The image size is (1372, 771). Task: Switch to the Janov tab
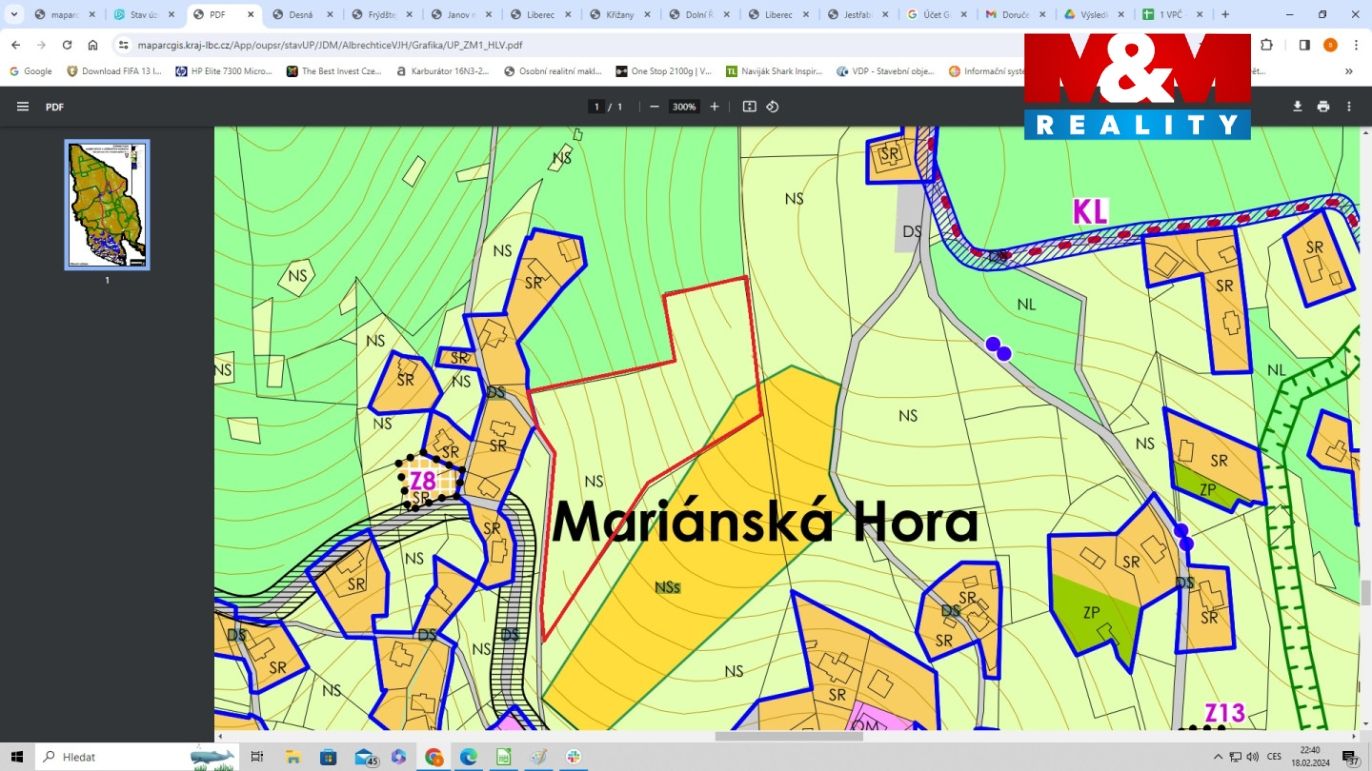pos(460,15)
